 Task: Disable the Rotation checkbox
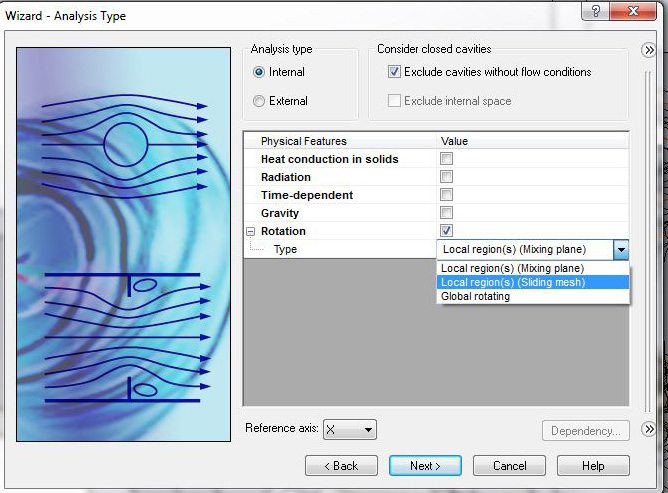coord(447,231)
